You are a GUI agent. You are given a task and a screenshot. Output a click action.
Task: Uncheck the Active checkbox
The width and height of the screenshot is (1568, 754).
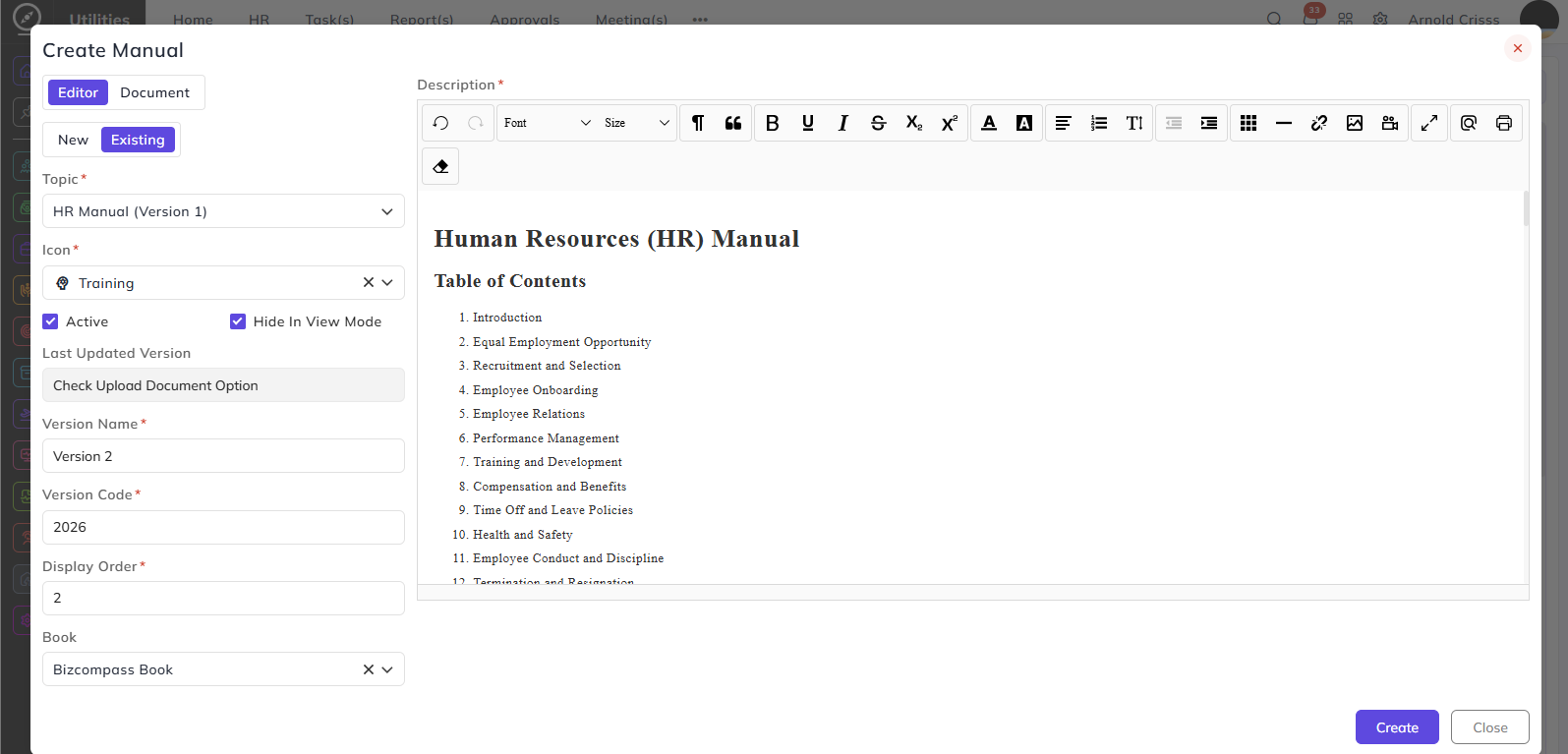pos(50,321)
